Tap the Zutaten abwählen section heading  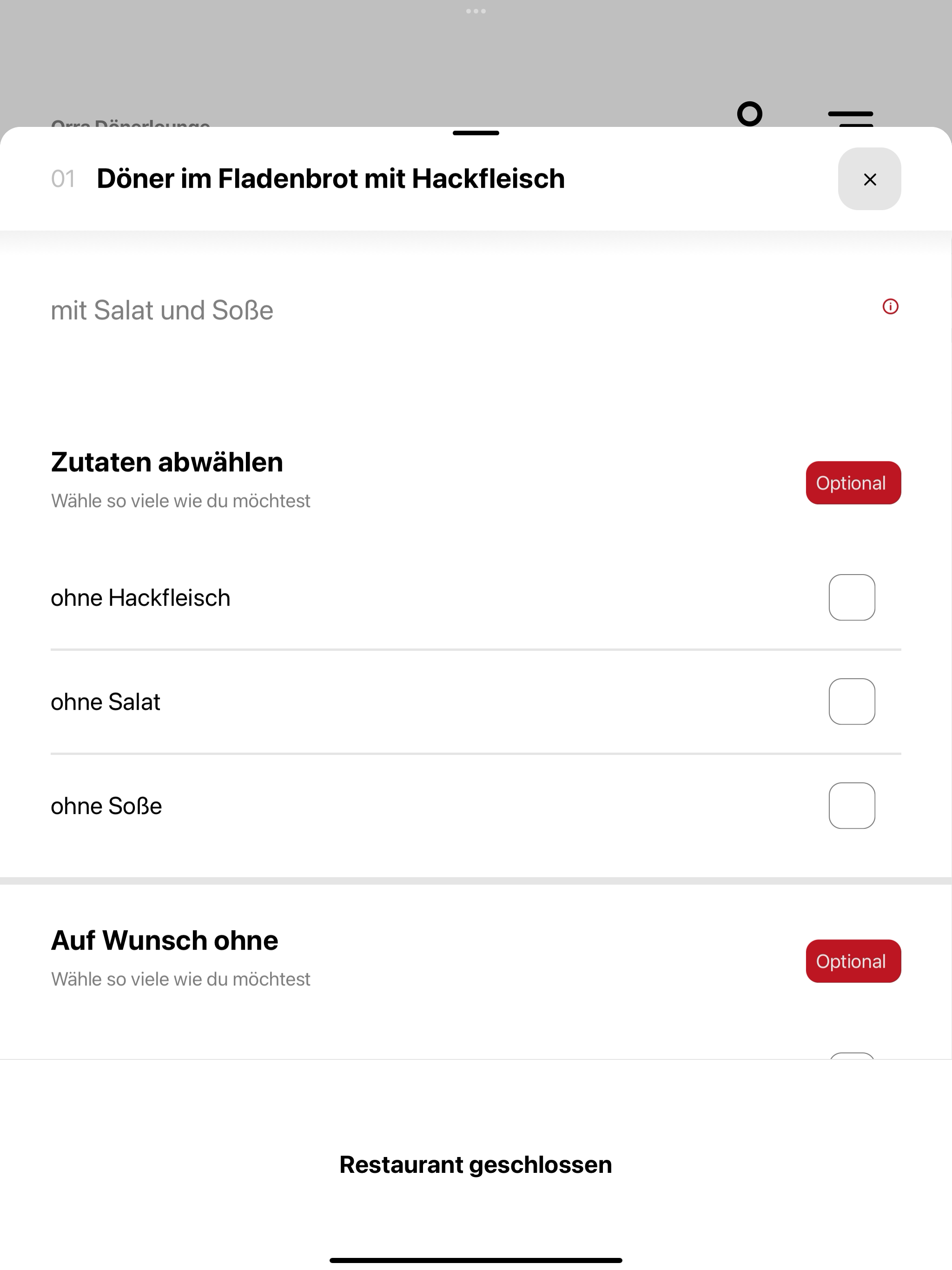[167, 462]
